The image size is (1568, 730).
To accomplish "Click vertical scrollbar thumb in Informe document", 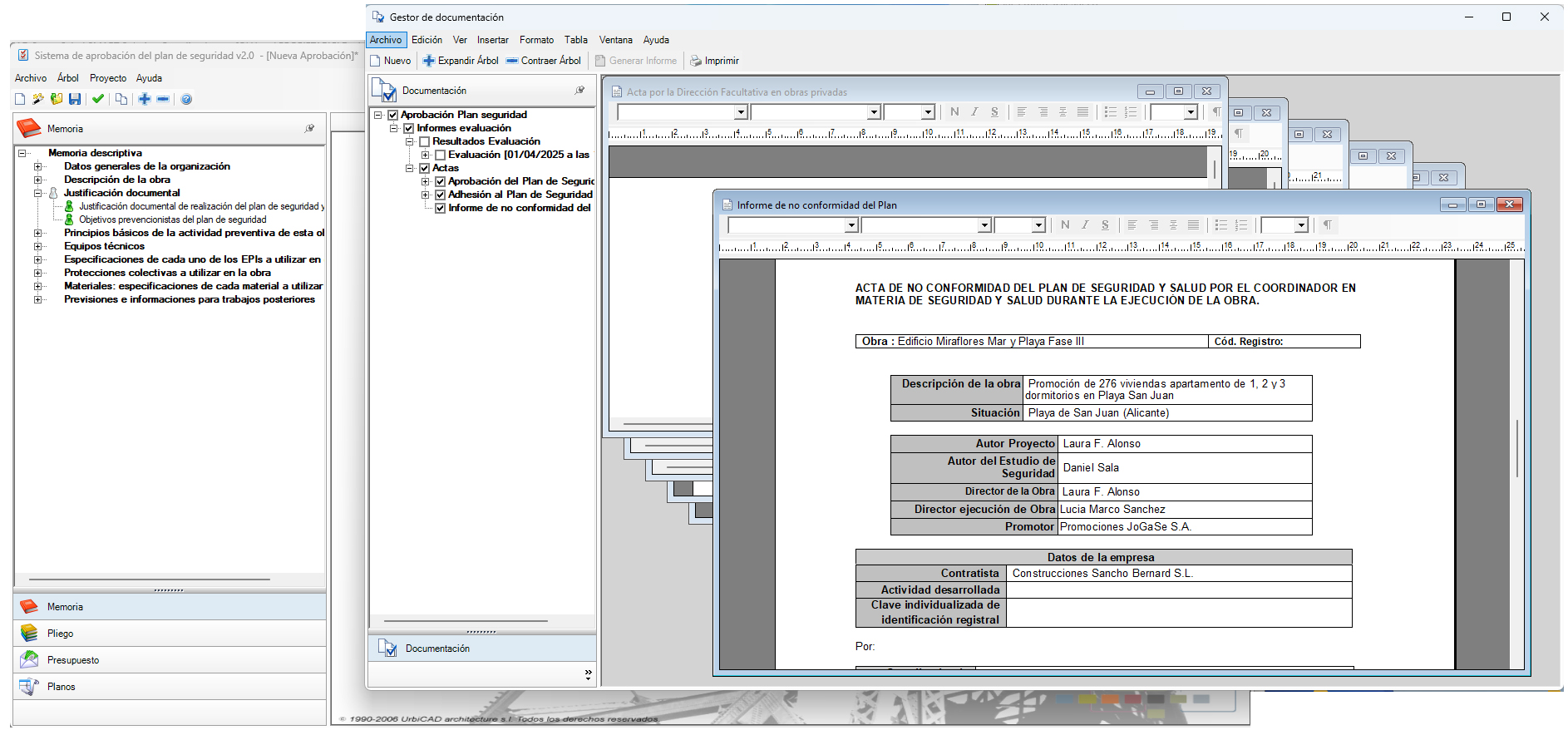I will point(1517,447).
